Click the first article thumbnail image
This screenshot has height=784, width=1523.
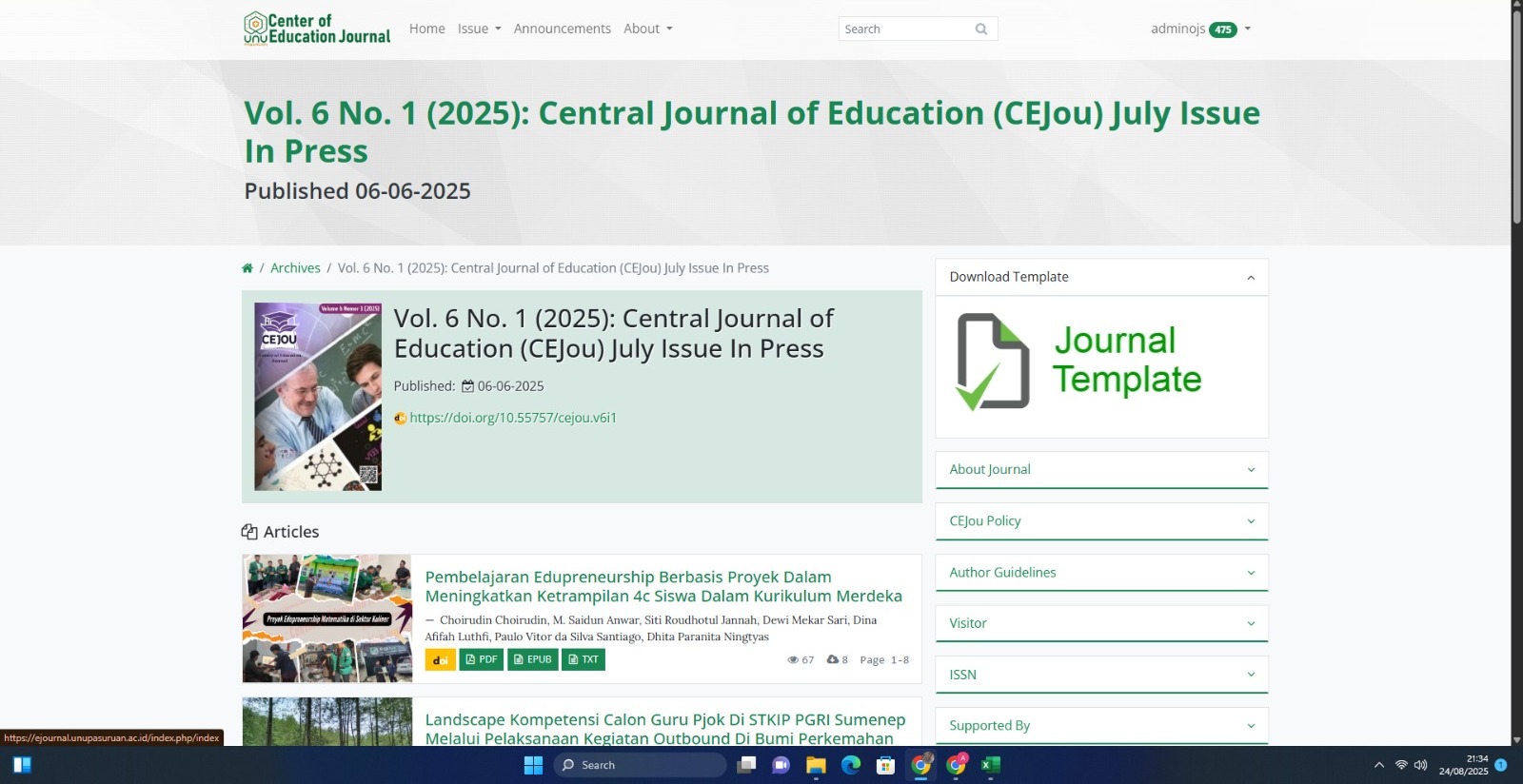[x=327, y=618]
